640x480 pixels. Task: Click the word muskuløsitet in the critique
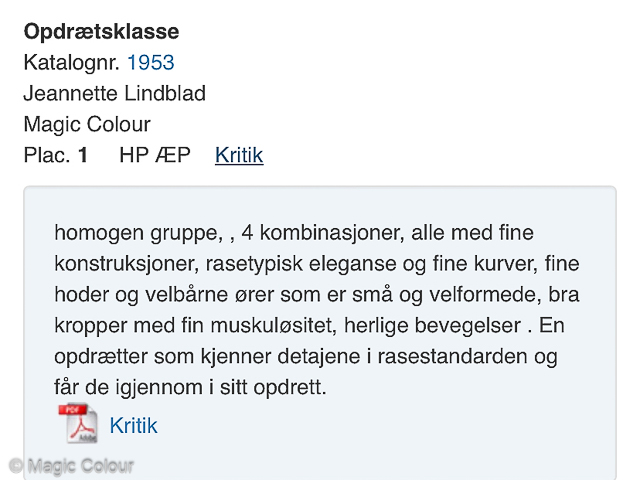(273, 326)
